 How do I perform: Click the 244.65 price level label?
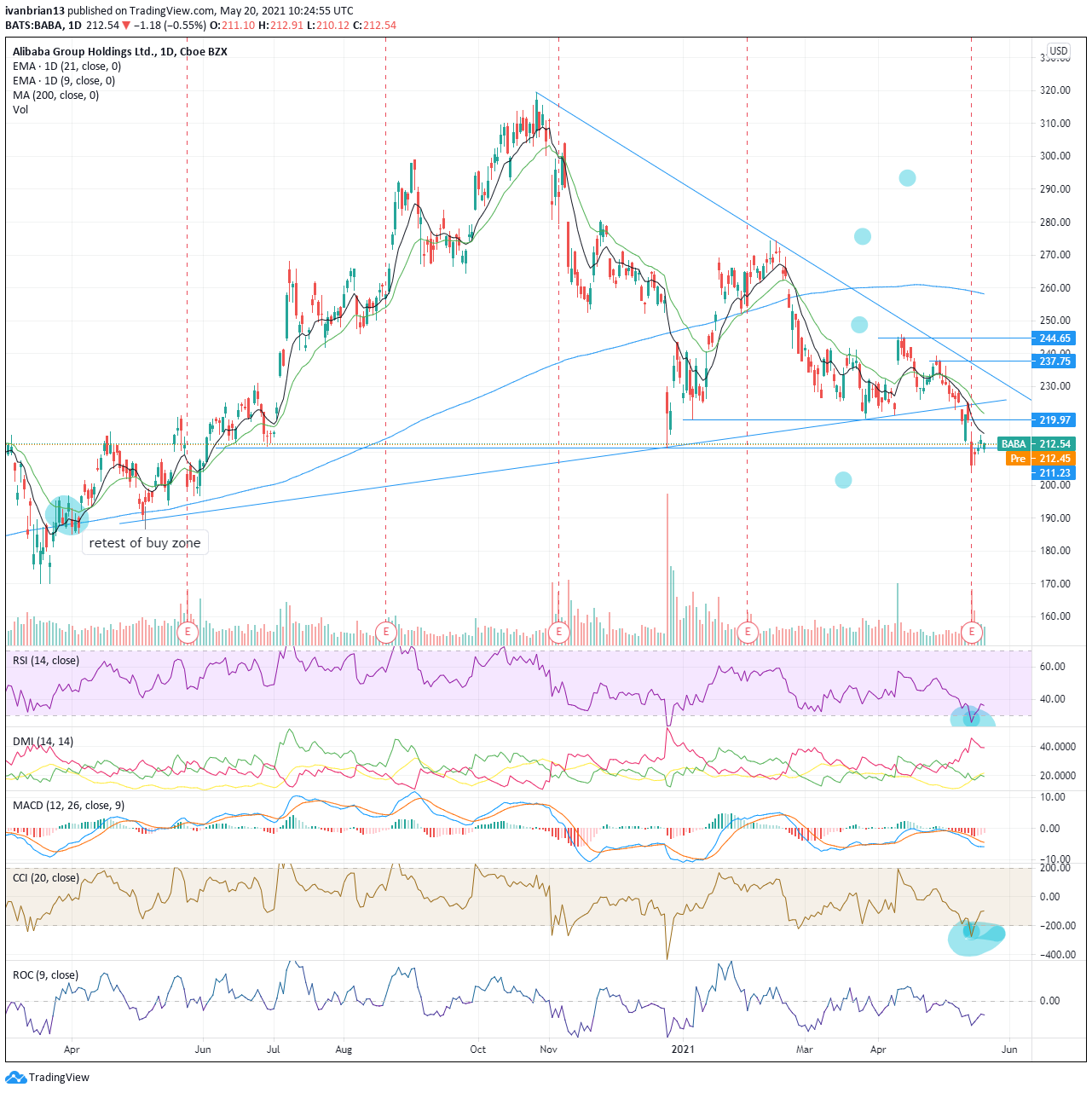pos(1054,338)
